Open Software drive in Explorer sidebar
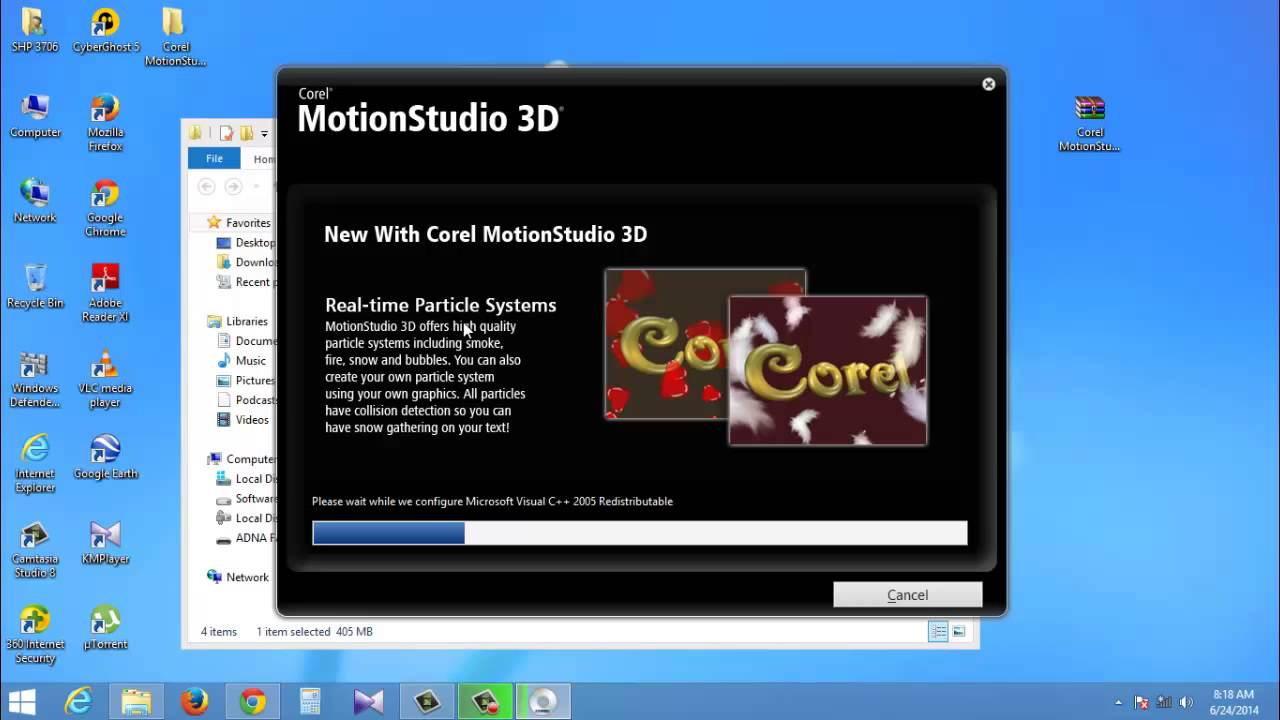Screen dimensions: 1280x720 (x=246, y=498)
